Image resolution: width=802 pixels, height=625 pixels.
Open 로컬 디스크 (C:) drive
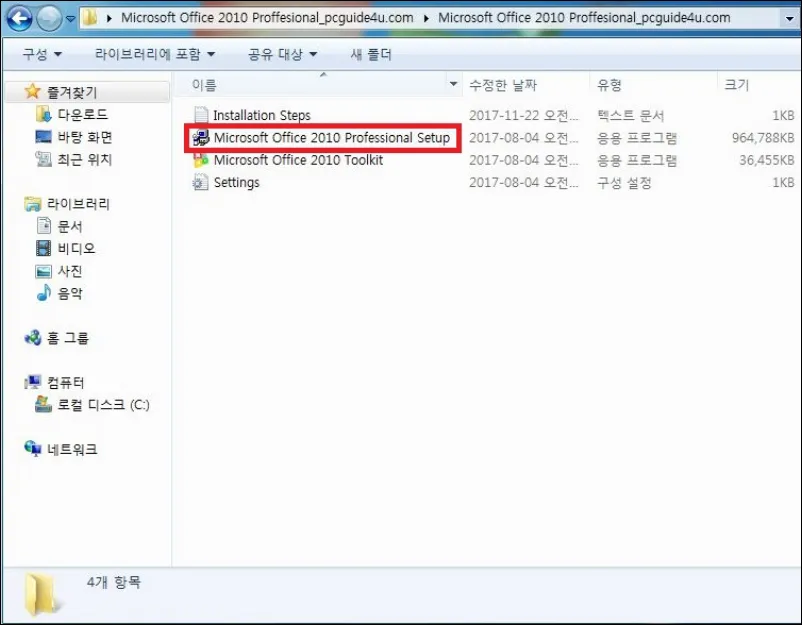(103, 405)
